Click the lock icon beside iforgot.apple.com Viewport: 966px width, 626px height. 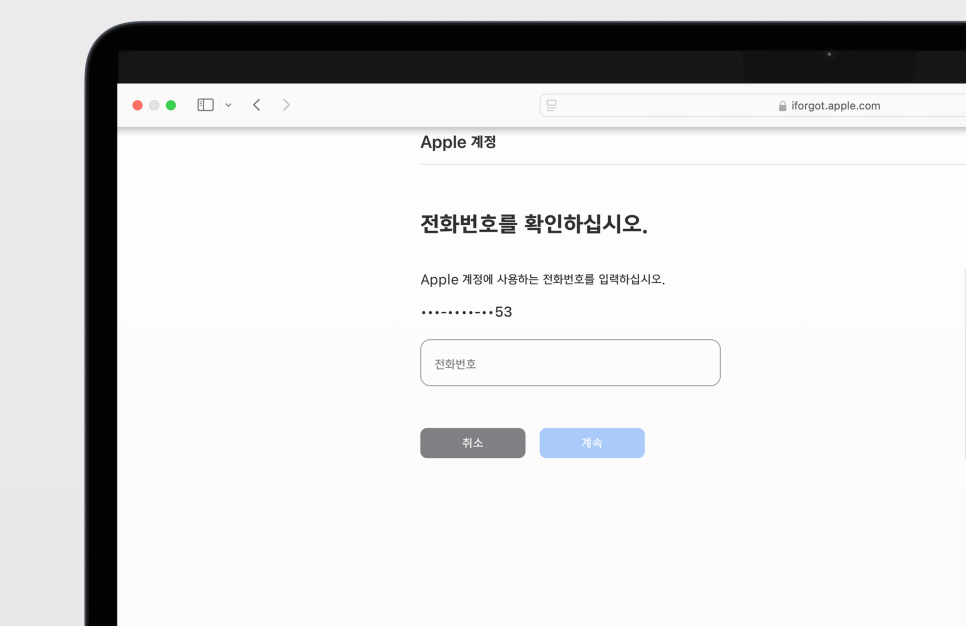782,106
